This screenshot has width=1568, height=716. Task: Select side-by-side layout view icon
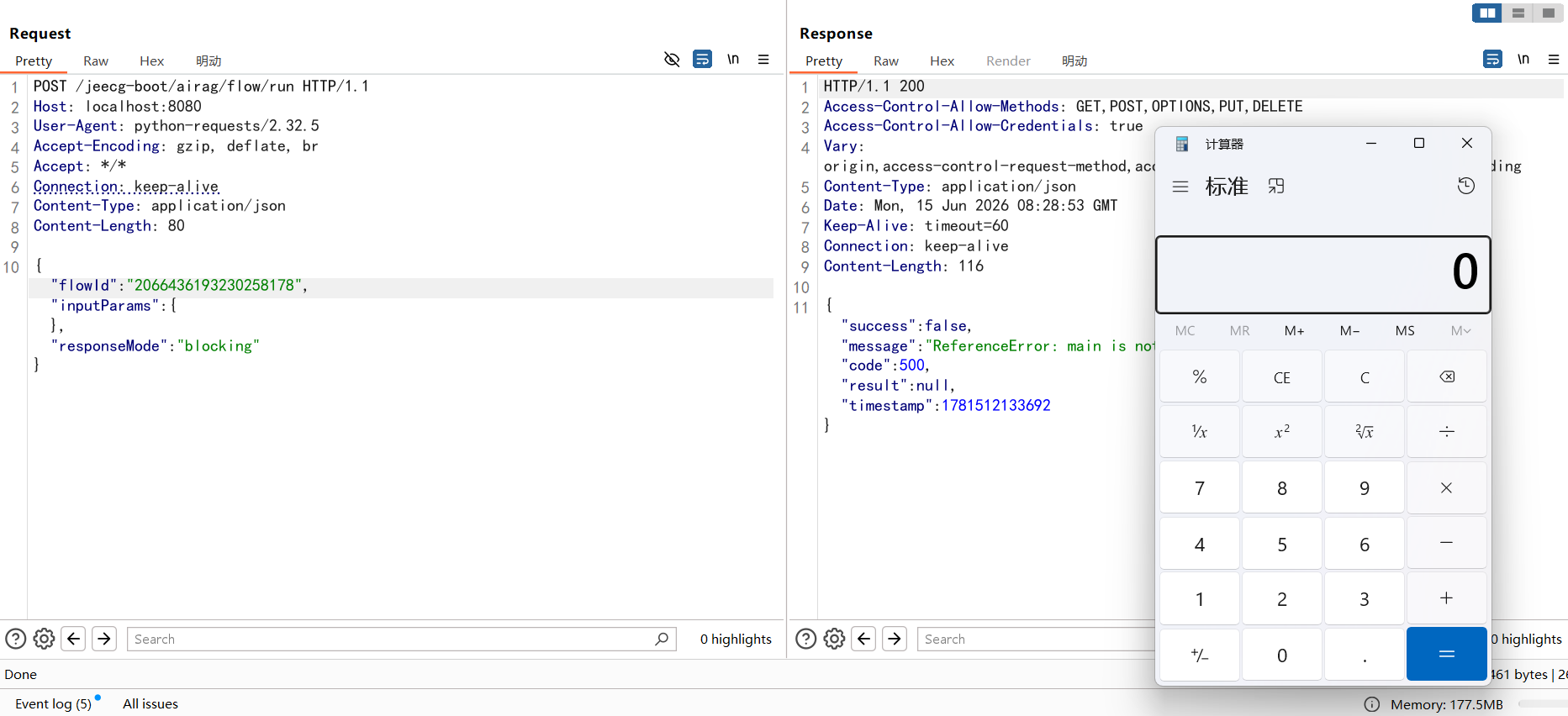click(1487, 13)
